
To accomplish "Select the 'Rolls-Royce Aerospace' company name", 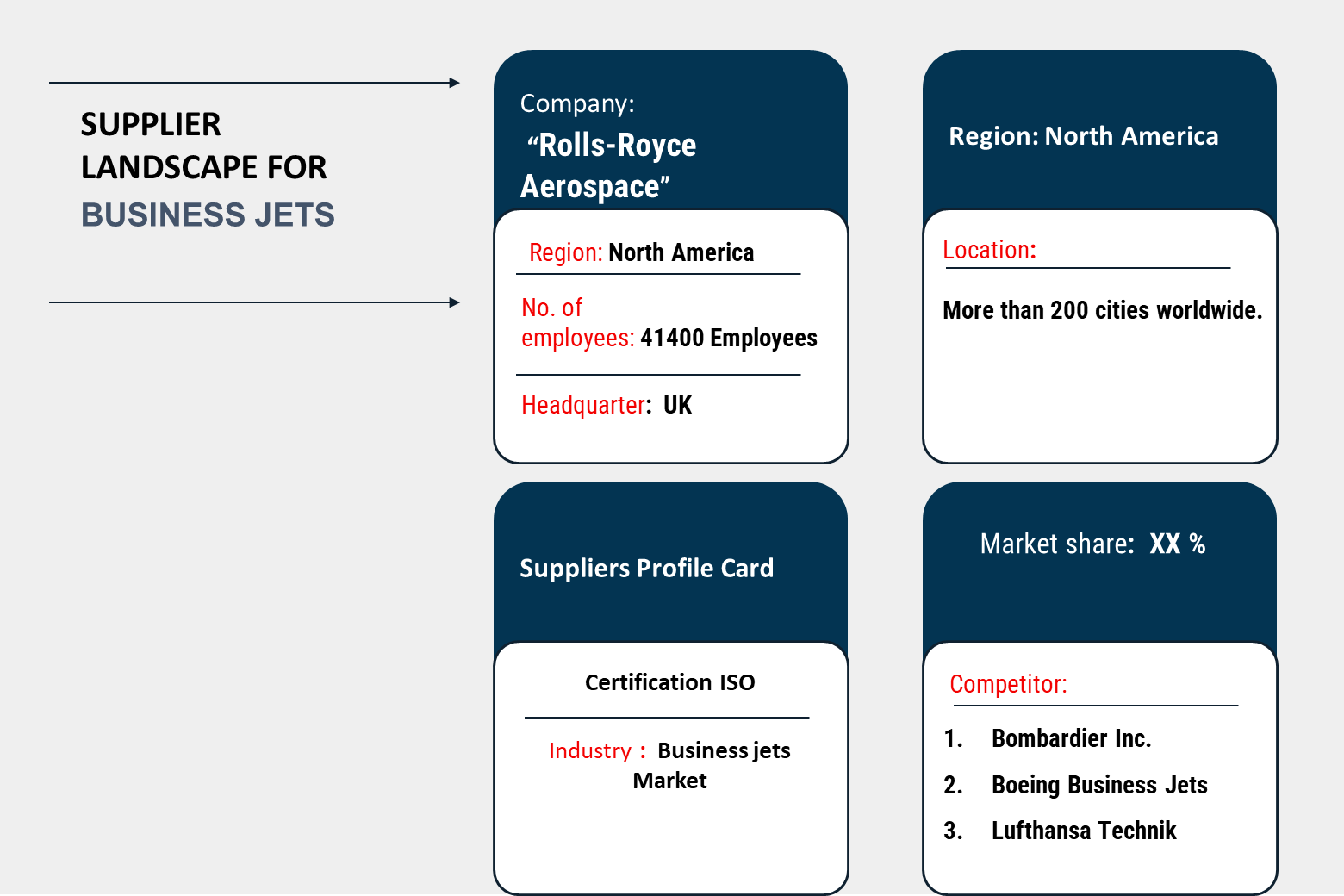I will click(608, 165).
